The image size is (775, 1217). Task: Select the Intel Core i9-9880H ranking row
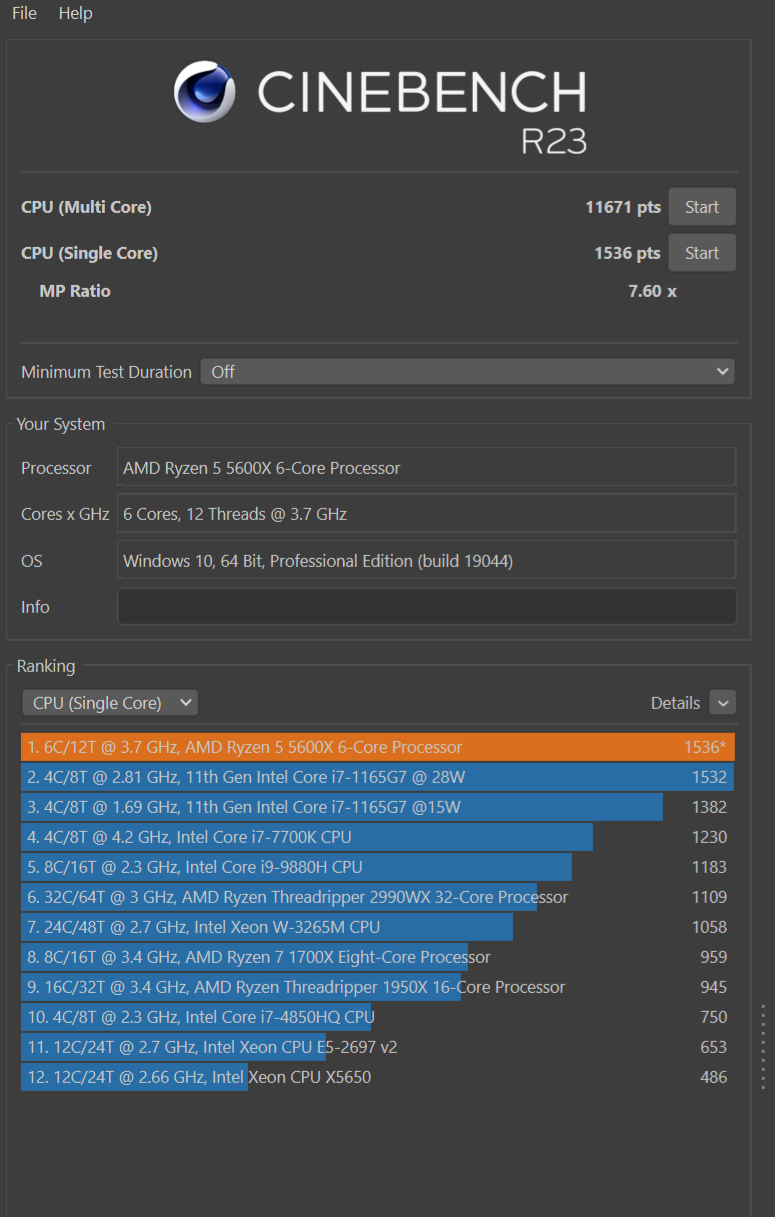tap(378, 867)
